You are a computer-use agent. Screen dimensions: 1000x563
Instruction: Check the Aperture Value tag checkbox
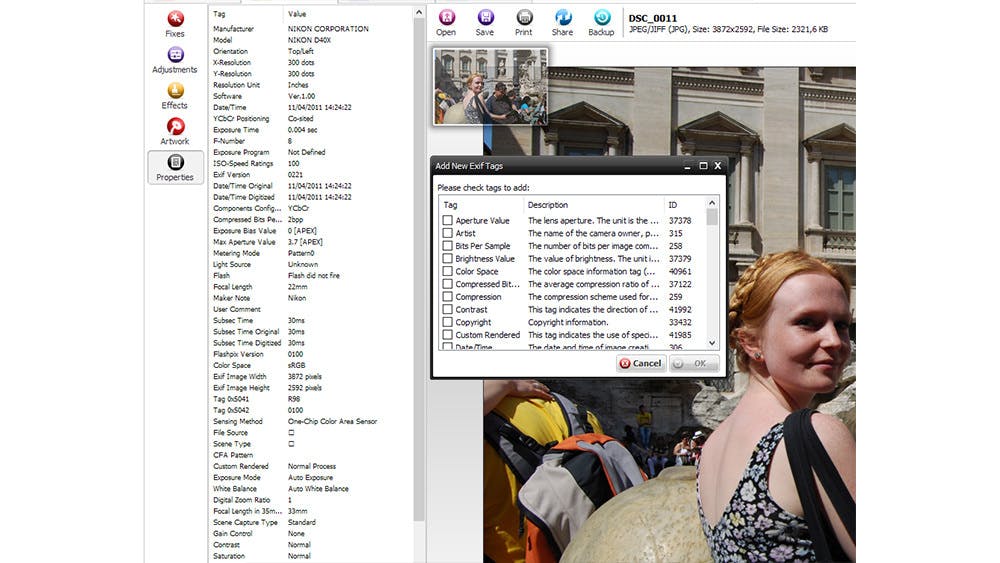coord(448,220)
